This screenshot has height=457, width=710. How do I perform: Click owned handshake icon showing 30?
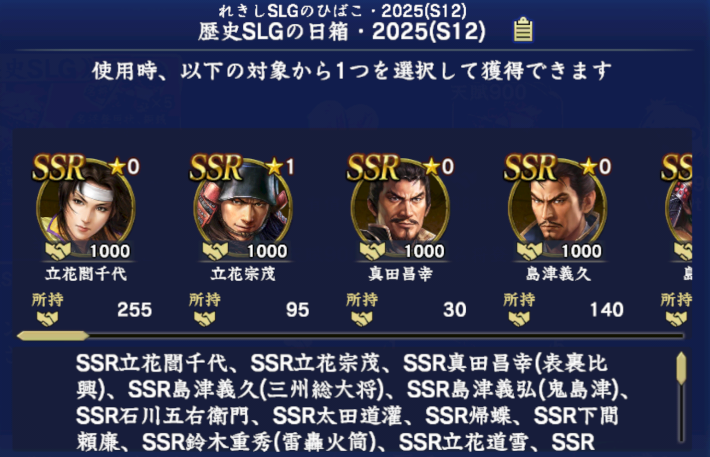(362, 319)
